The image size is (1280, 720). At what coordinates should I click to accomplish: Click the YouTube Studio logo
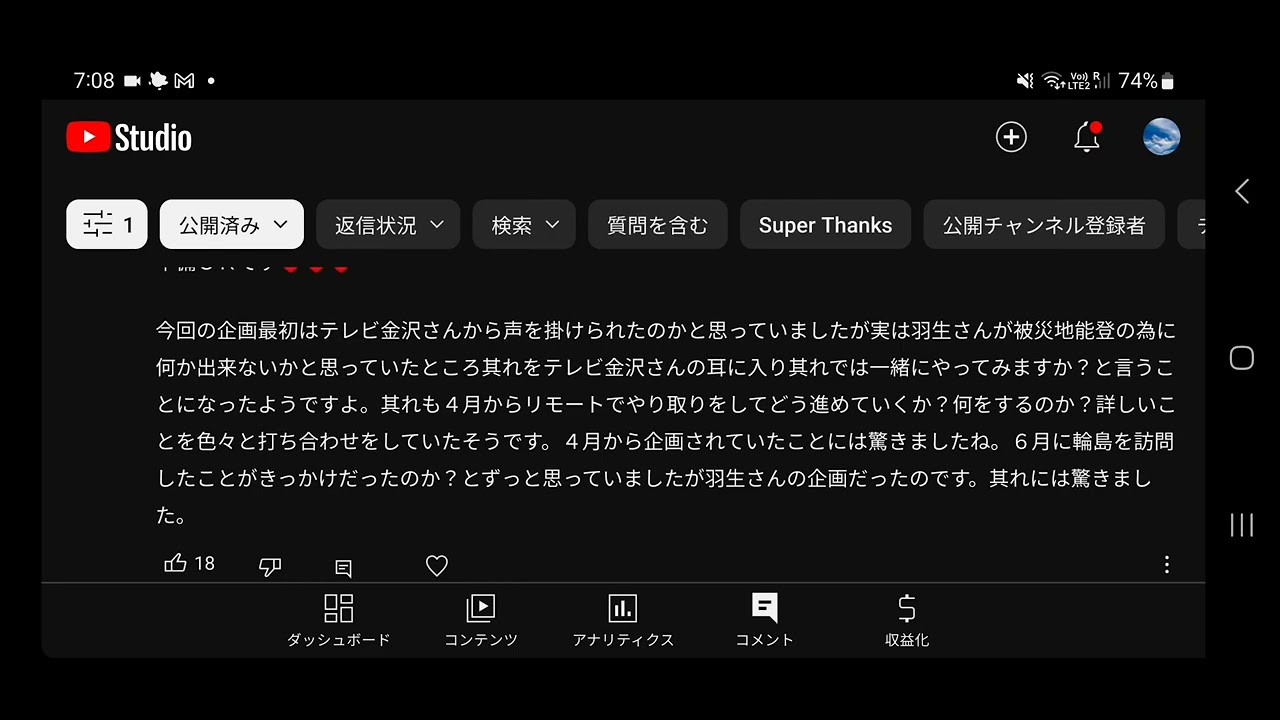click(x=129, y=137)
